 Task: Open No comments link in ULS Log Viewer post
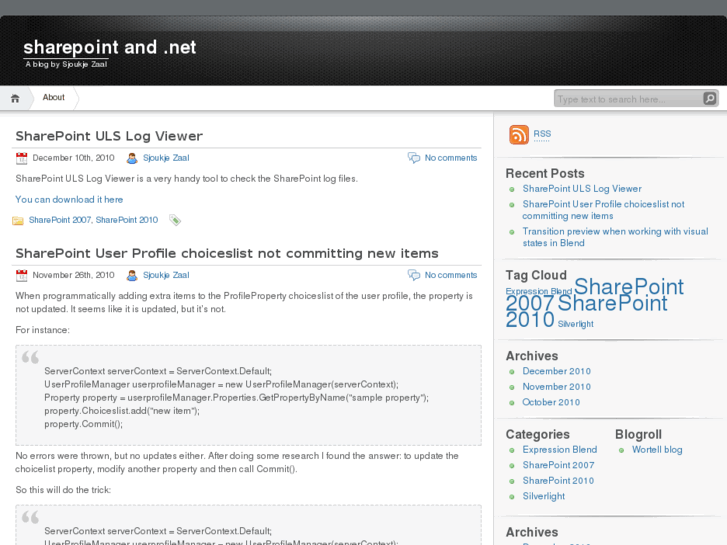click(451, 158)
